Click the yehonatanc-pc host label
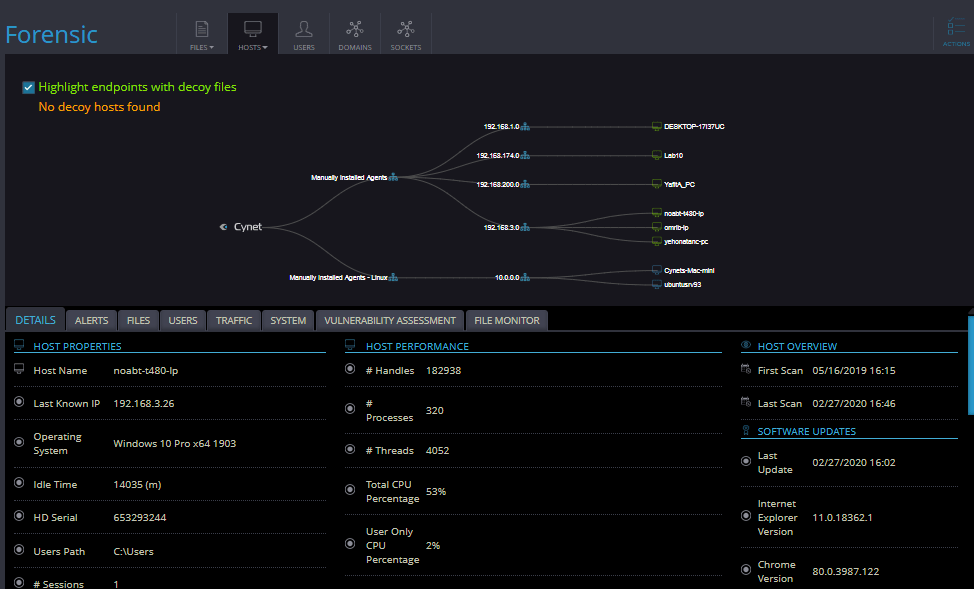 pyautogui.click(x=686, y=242)
